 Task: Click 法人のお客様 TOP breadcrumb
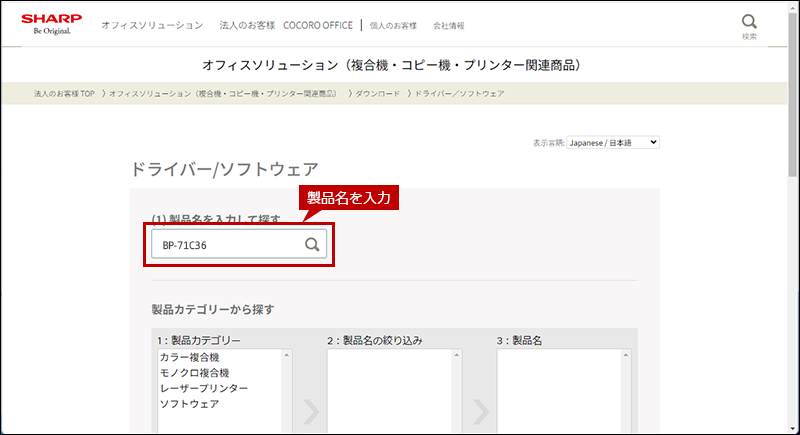[x=64, y=93]
